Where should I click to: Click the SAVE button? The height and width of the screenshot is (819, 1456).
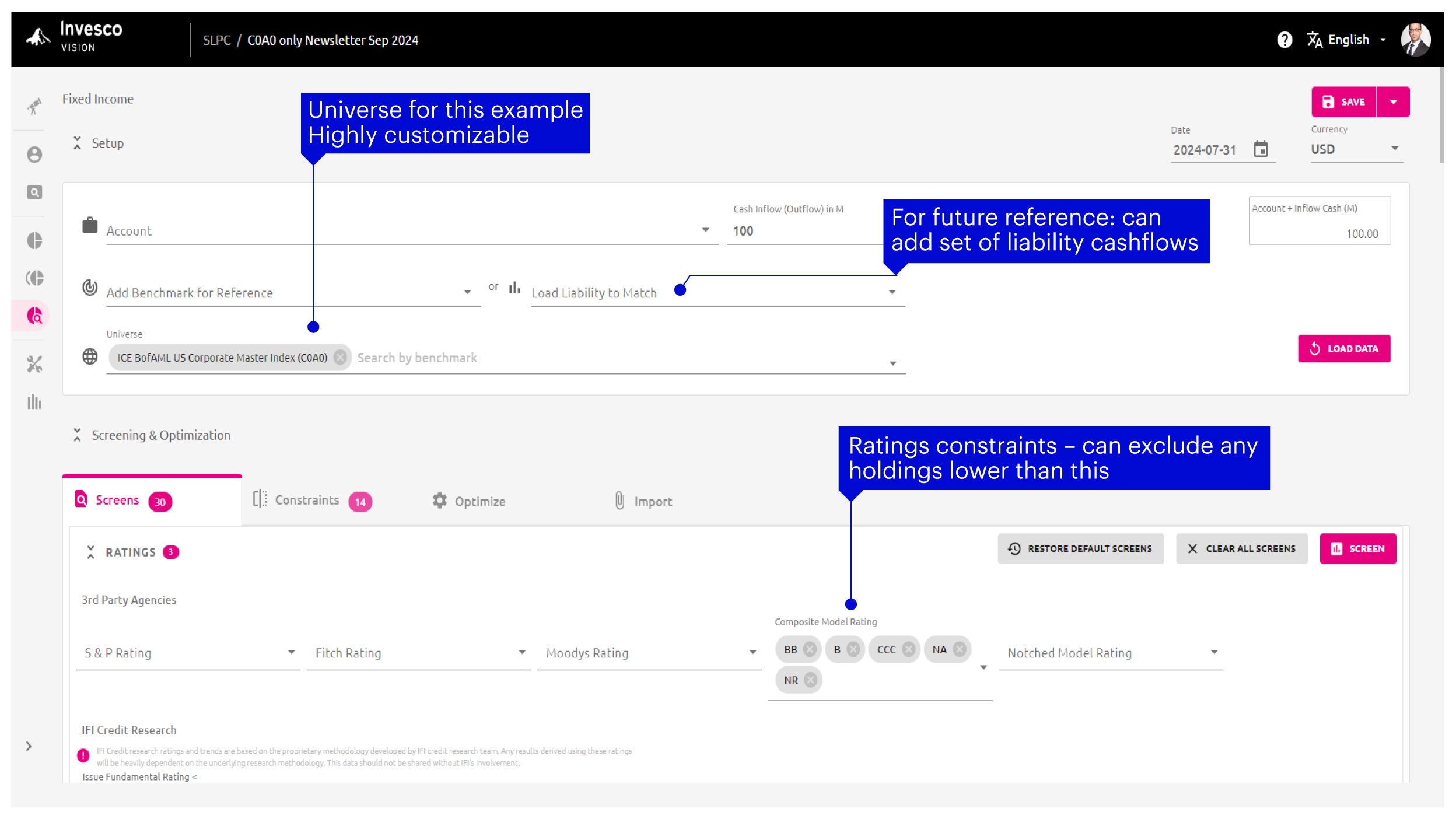tap(1343, 102)
